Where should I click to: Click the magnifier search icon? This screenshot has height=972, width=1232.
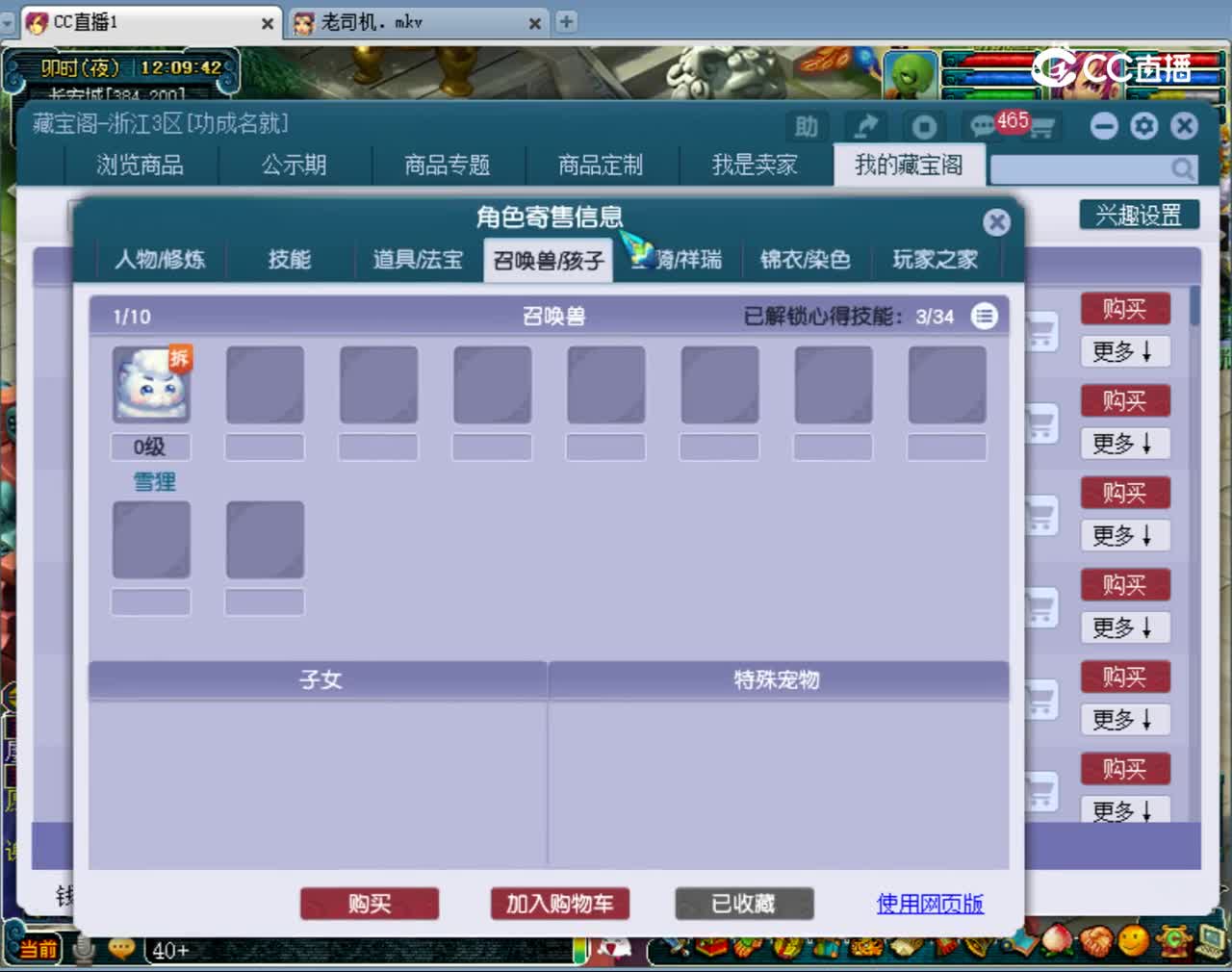pos(1182,169)
